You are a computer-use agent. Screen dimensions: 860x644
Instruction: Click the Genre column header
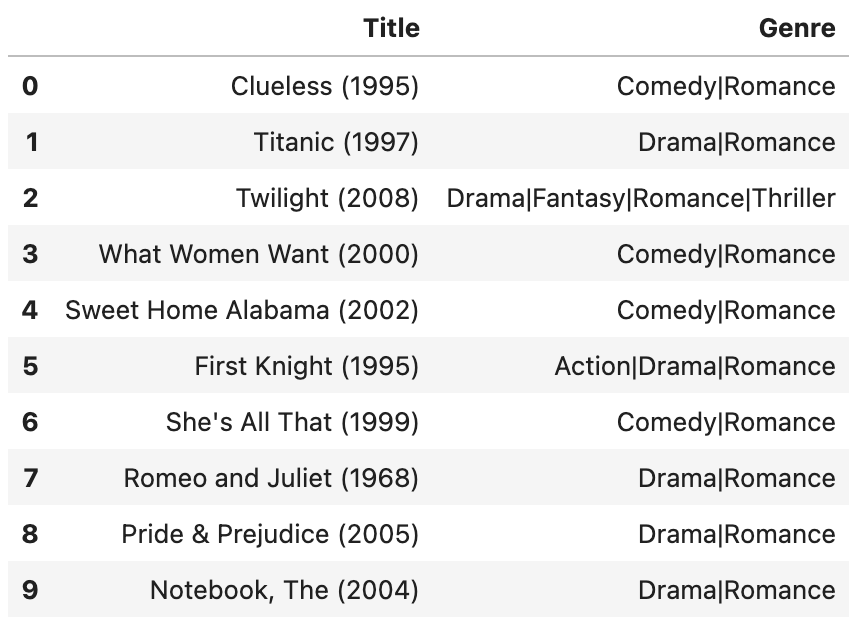(x=797, y=28)
